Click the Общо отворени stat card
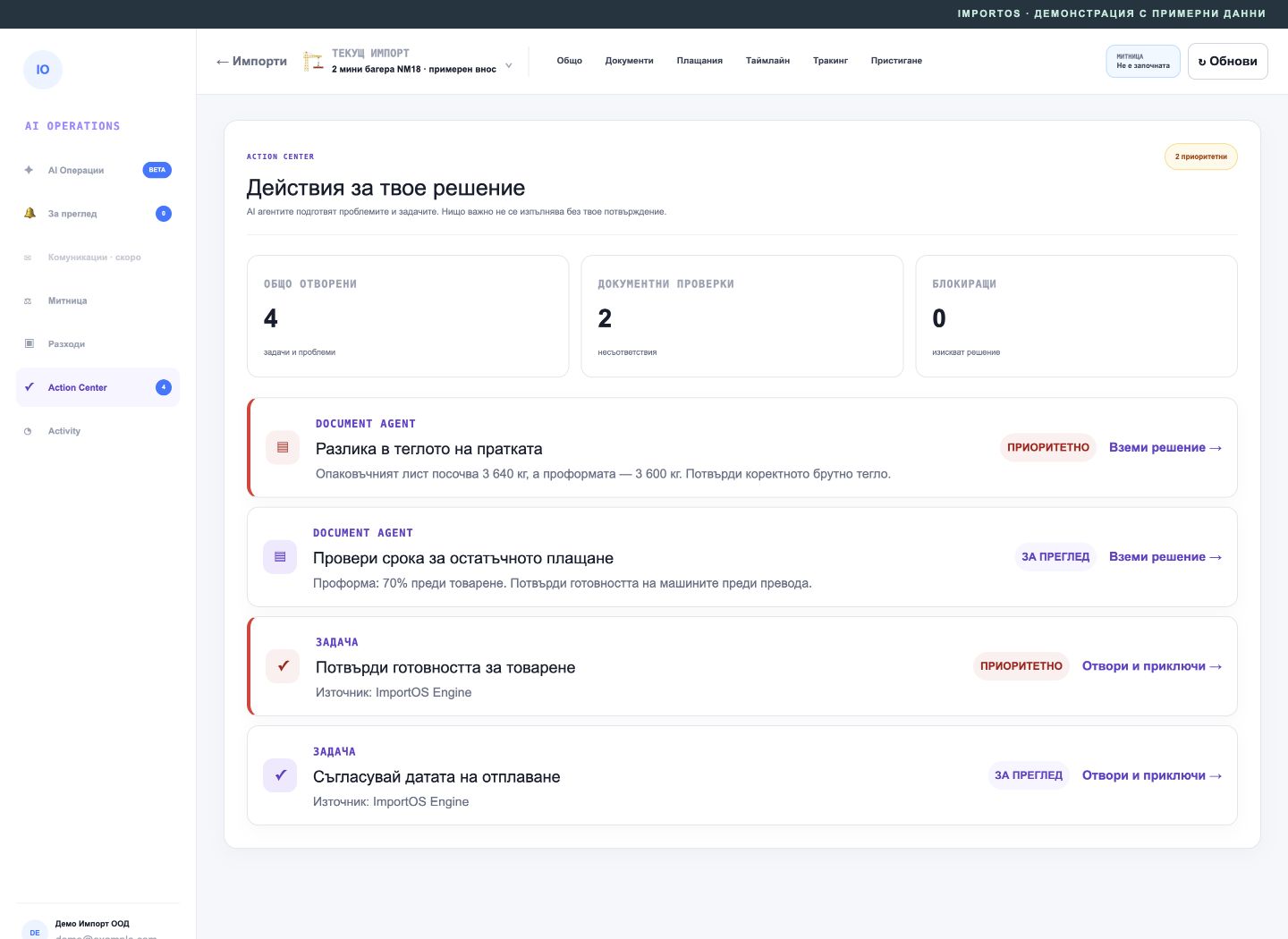This screenshot has height=939, width=1288. tap(408, 316)
